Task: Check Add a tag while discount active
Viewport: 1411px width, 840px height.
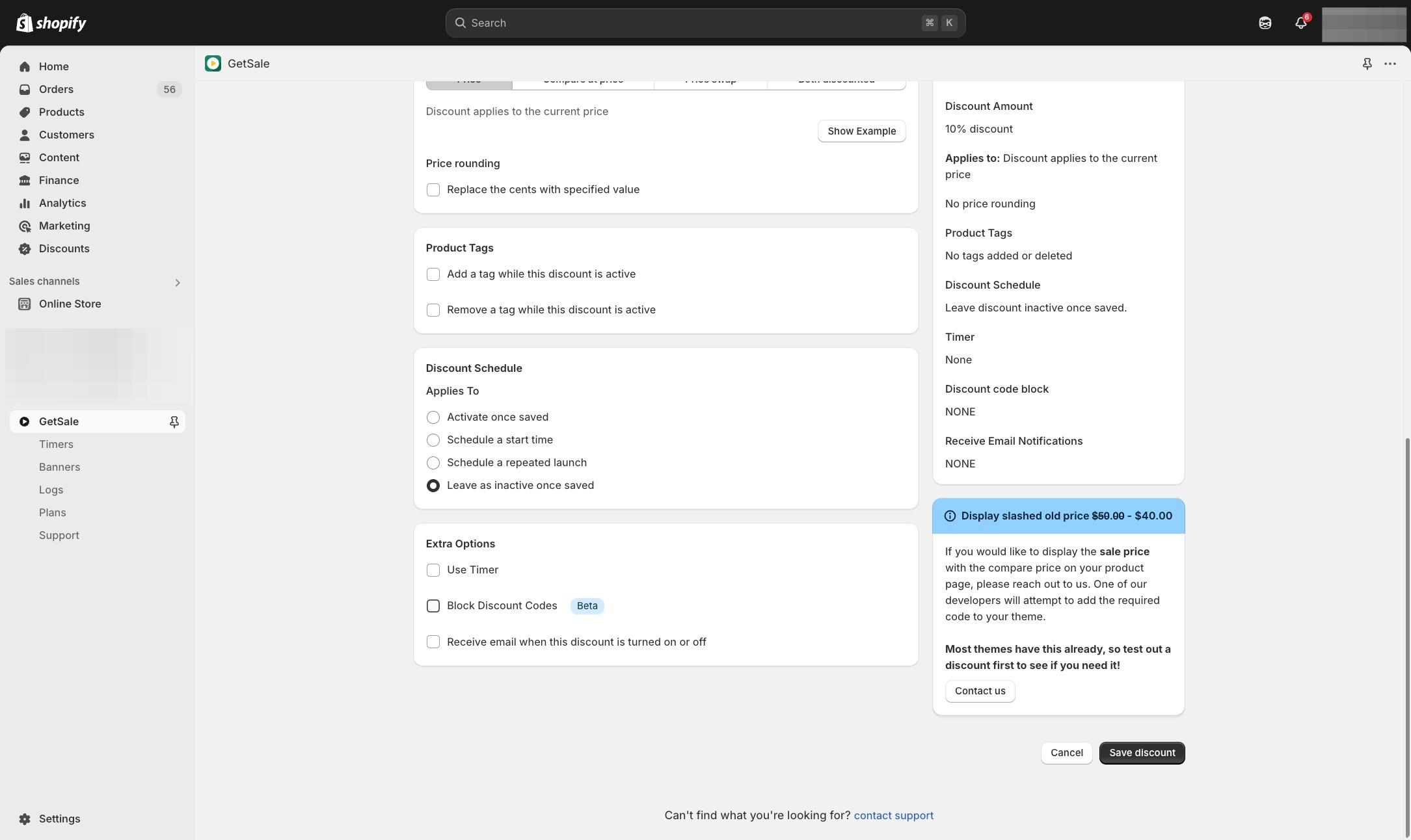Action: pyautogui.click(x=433, y=274)
